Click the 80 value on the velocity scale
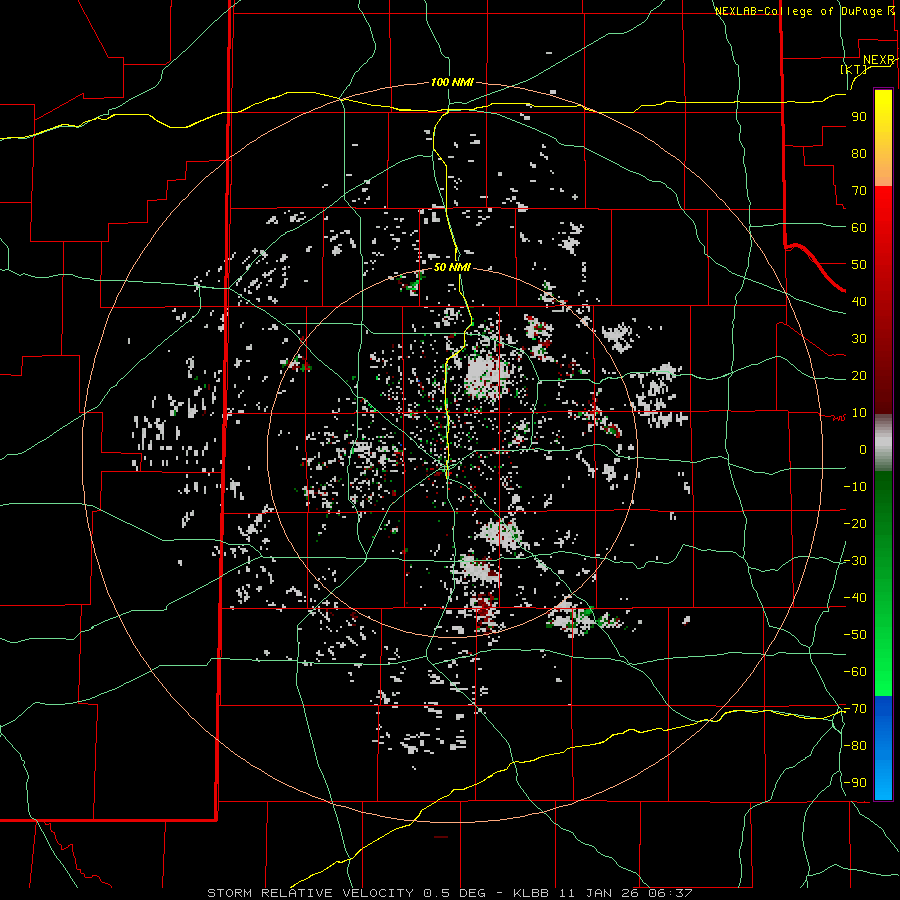This screenshot has height=900, width=900. 859,153
